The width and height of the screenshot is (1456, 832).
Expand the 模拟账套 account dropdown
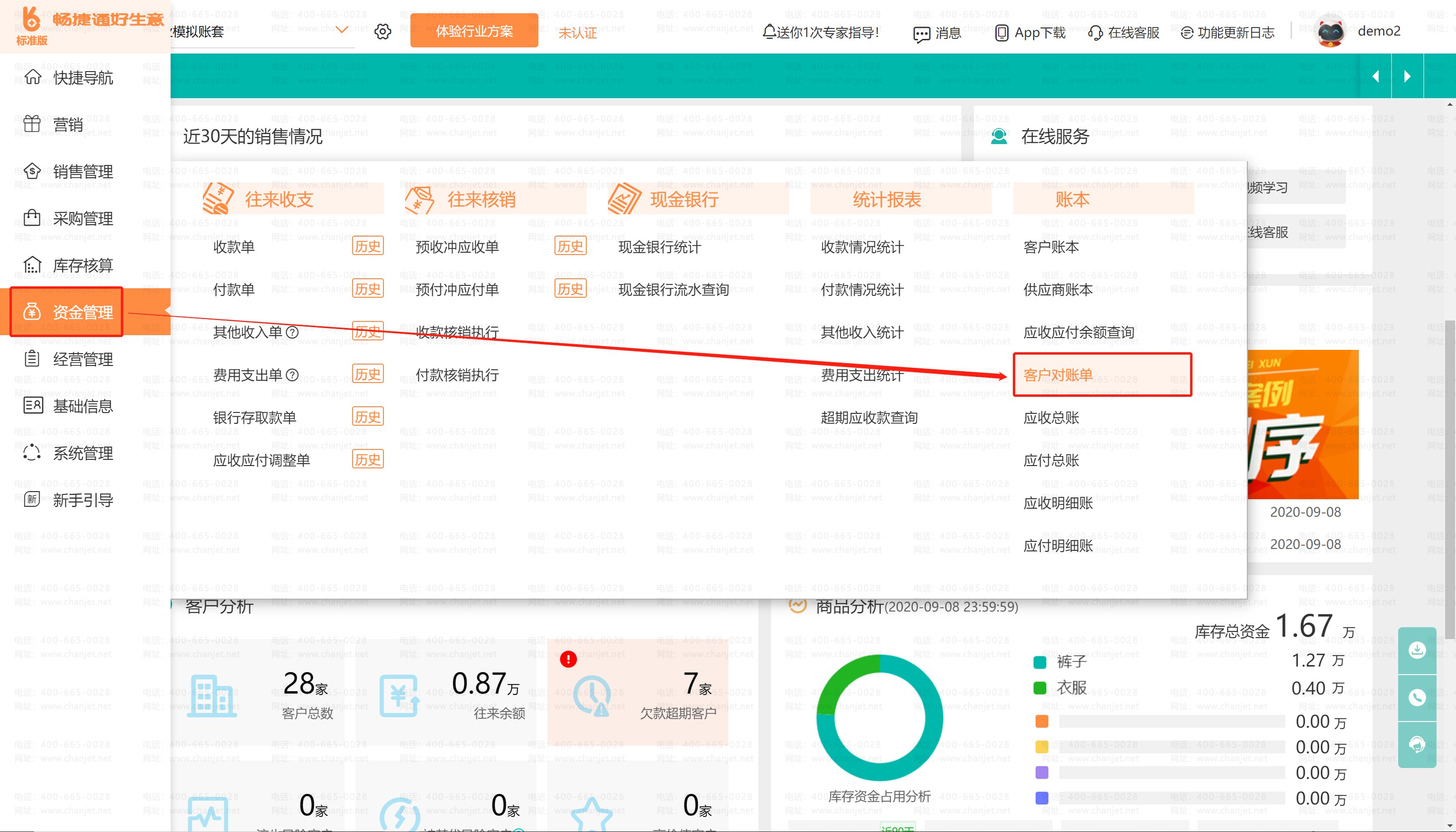click(342, 30)
